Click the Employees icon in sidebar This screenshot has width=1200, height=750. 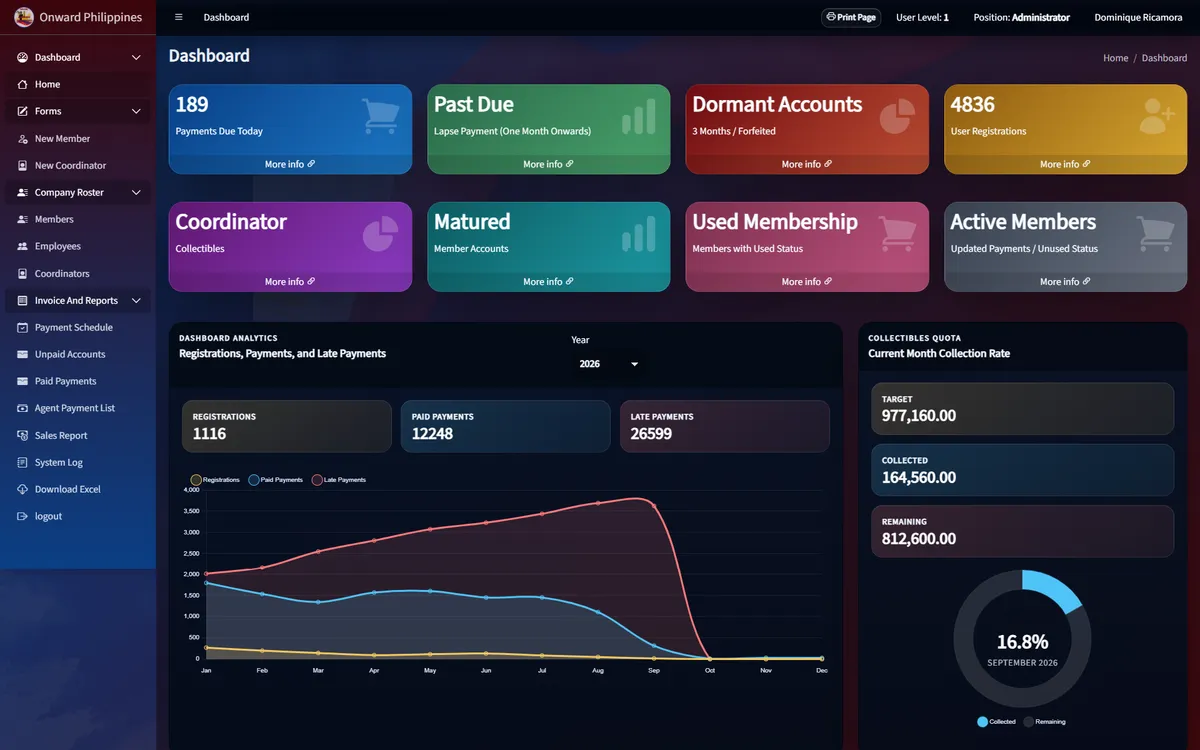[22, 246]
